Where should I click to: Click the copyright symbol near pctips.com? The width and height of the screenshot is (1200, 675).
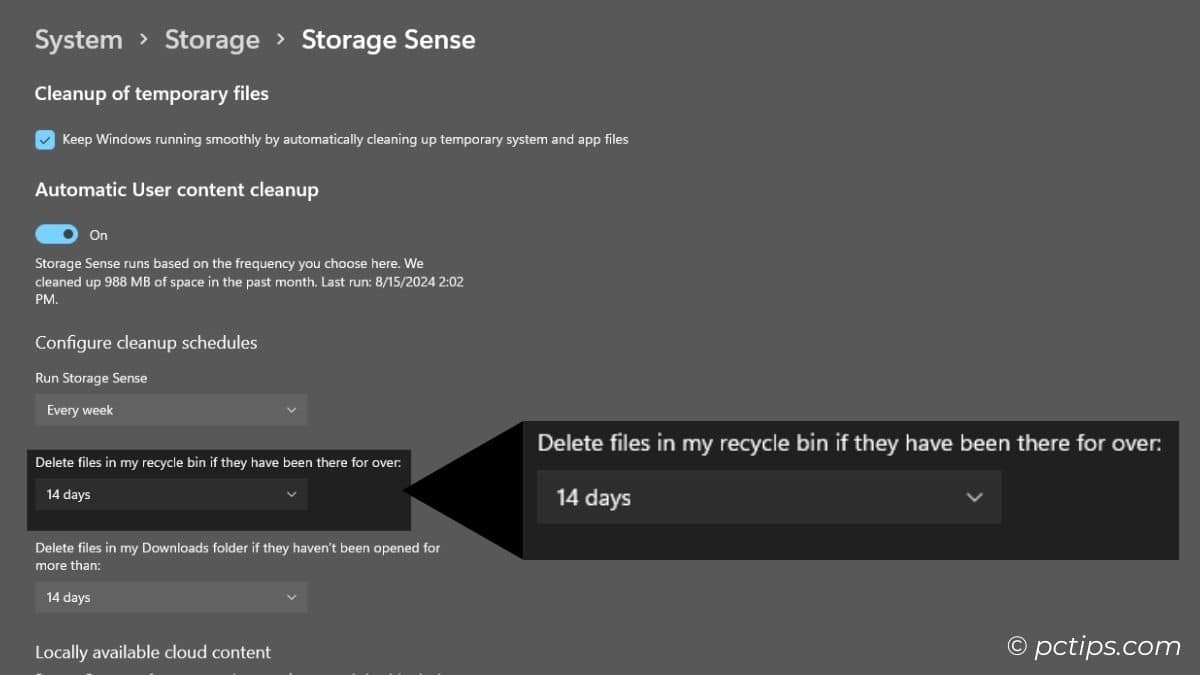tap(1016, 647)
